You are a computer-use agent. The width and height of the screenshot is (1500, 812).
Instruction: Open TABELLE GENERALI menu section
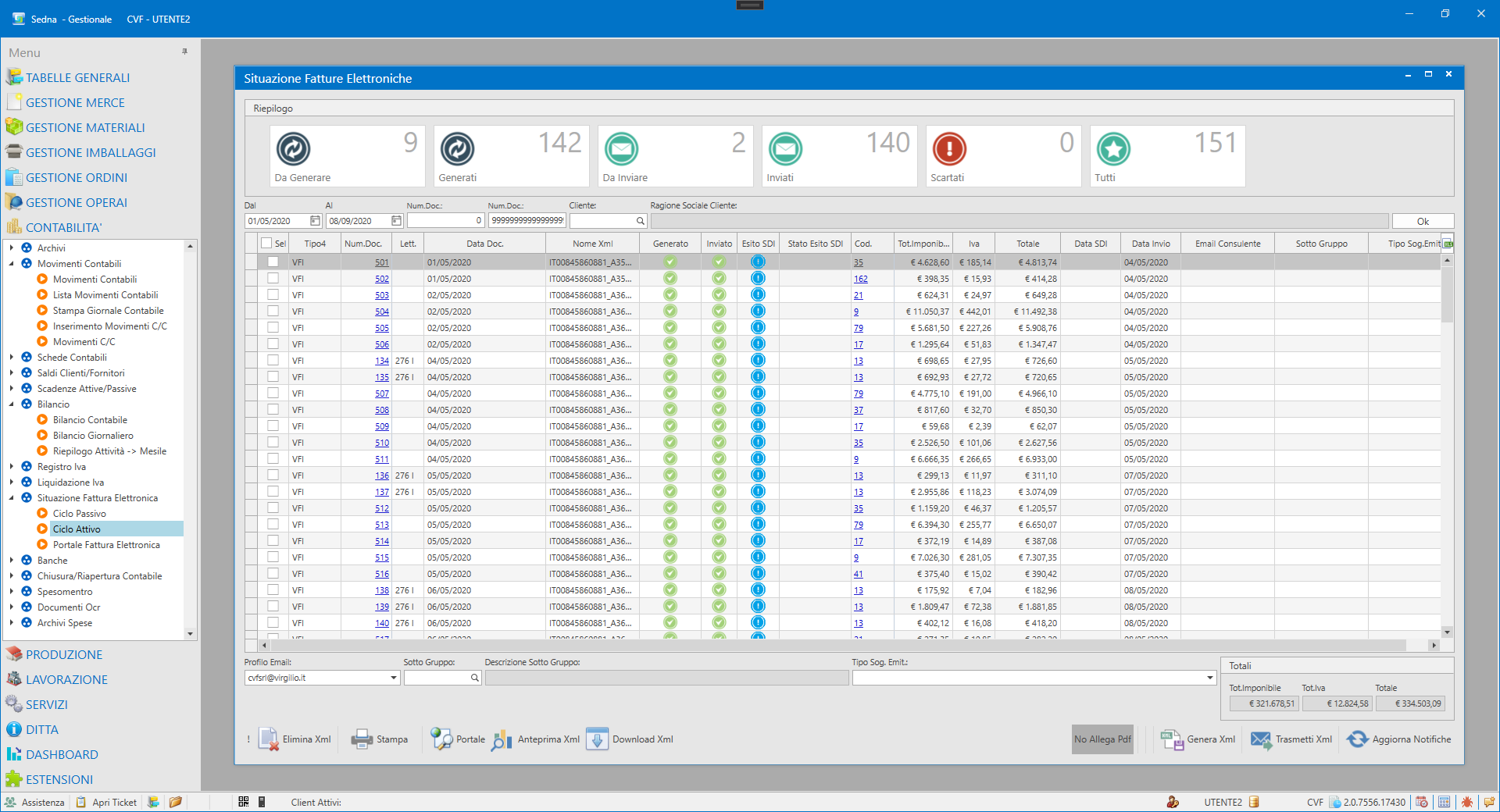tap(77, 77)
